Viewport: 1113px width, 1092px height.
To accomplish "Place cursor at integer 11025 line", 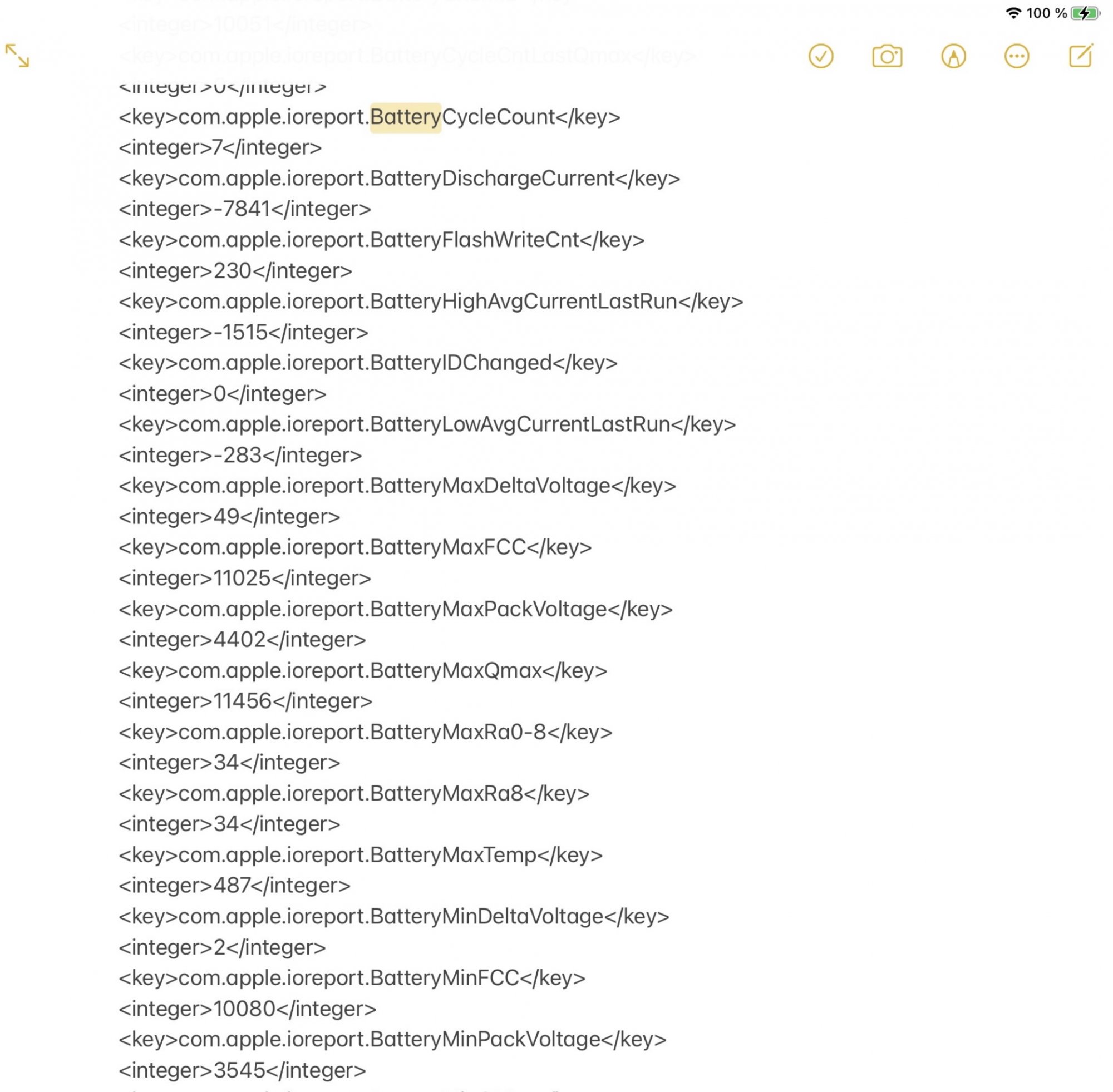I will point(244,578).
